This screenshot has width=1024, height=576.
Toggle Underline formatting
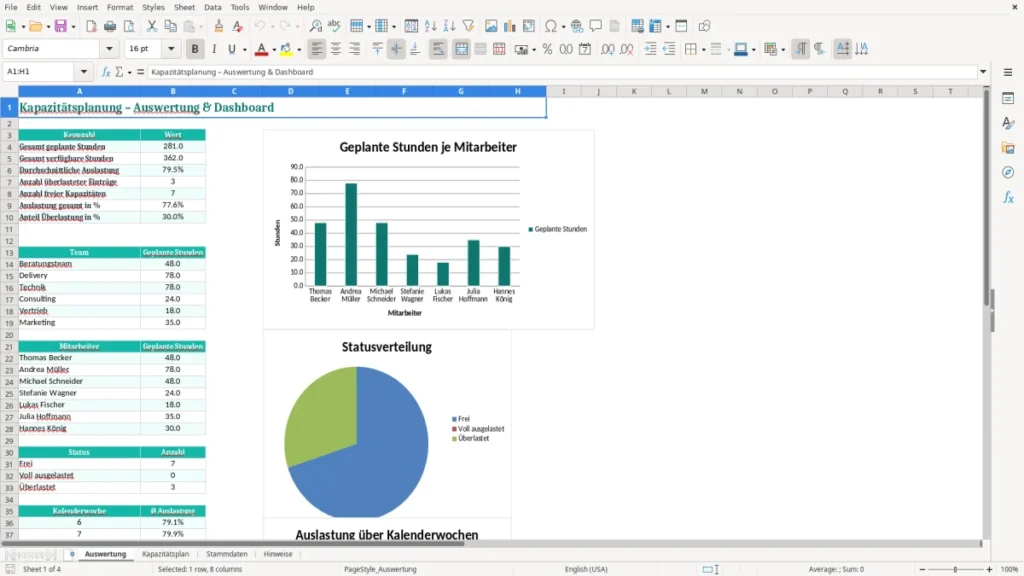tap(231, 49)
